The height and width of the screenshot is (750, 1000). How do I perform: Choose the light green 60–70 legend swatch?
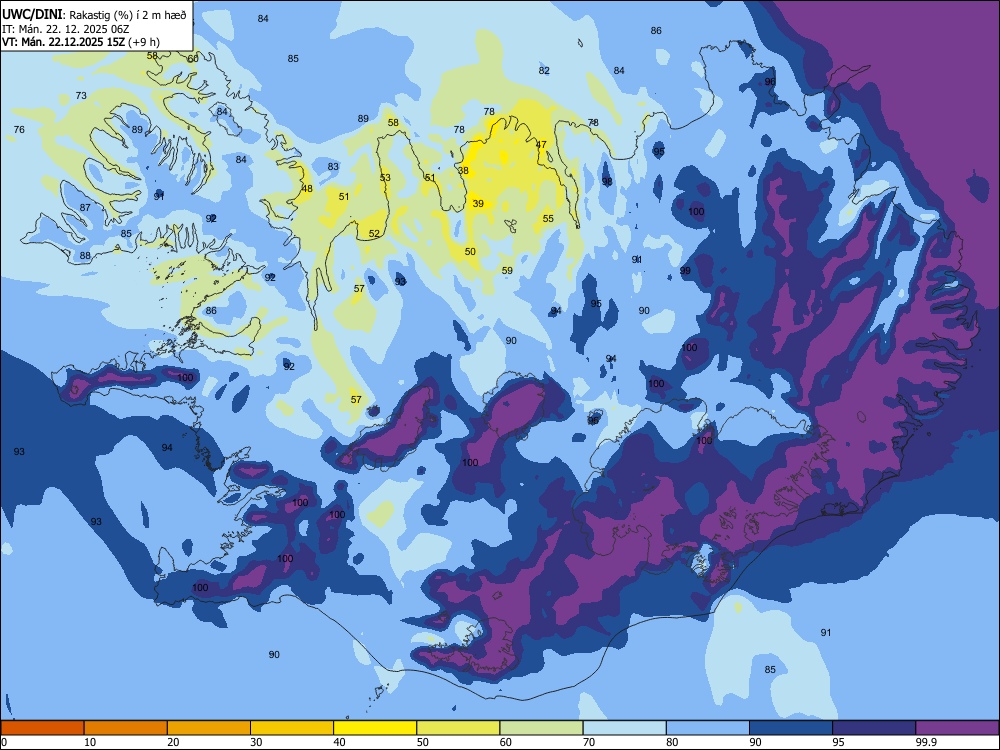coord(541,728)
